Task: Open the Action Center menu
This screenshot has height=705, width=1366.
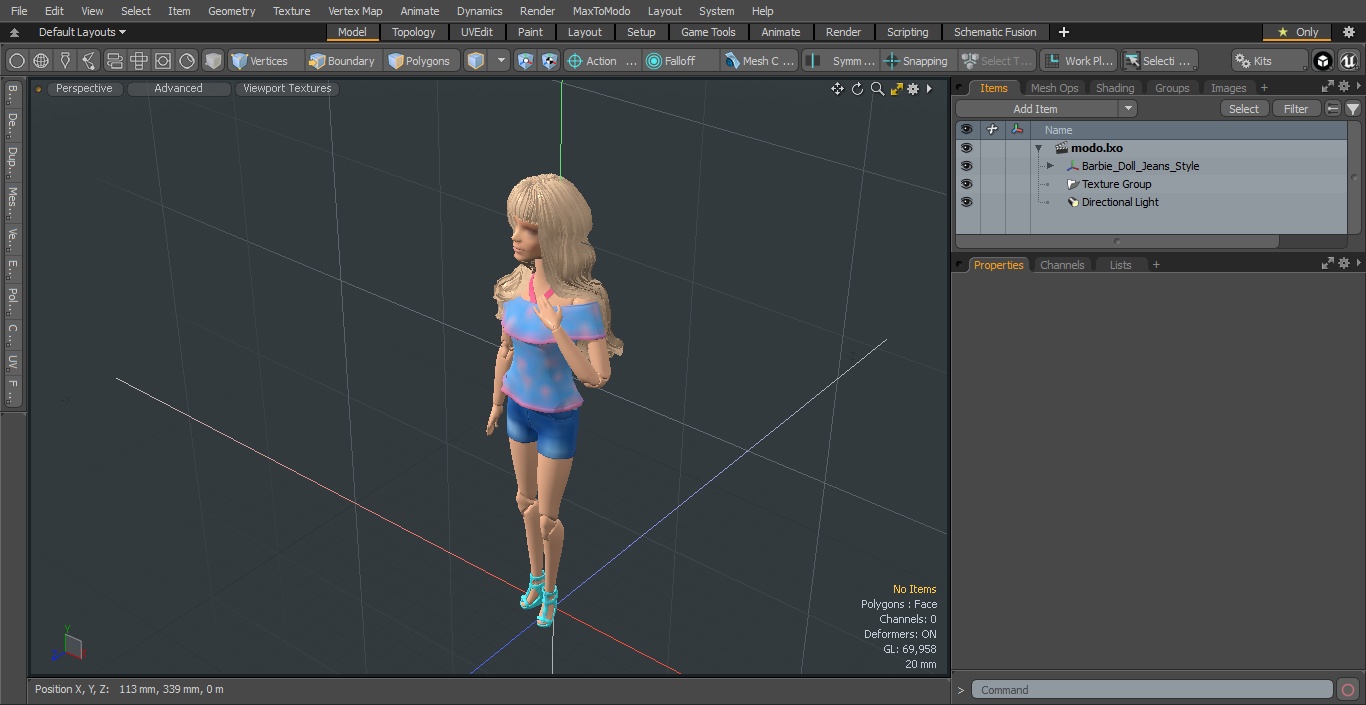Action: [601, 61]
